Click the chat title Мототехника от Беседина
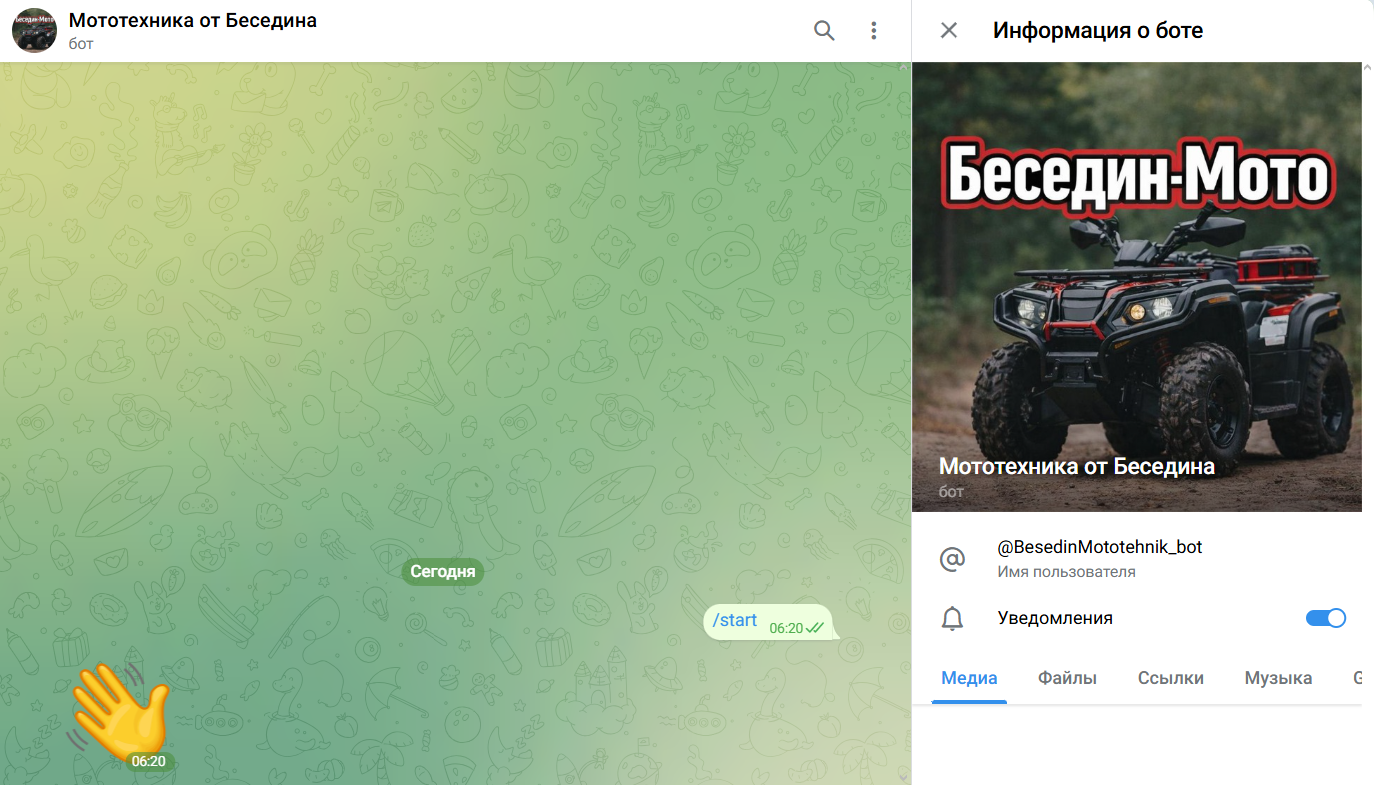 pos(193,20)
